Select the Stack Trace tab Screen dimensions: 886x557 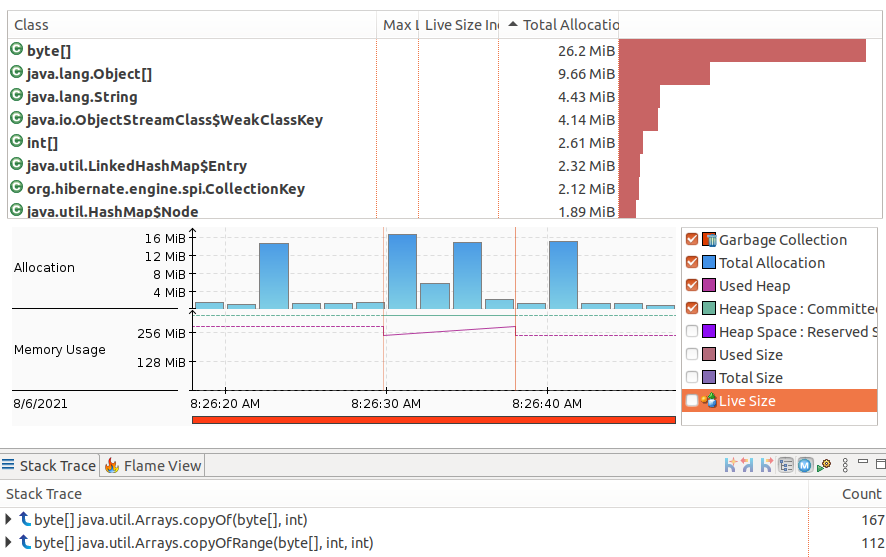click(49, 466)
